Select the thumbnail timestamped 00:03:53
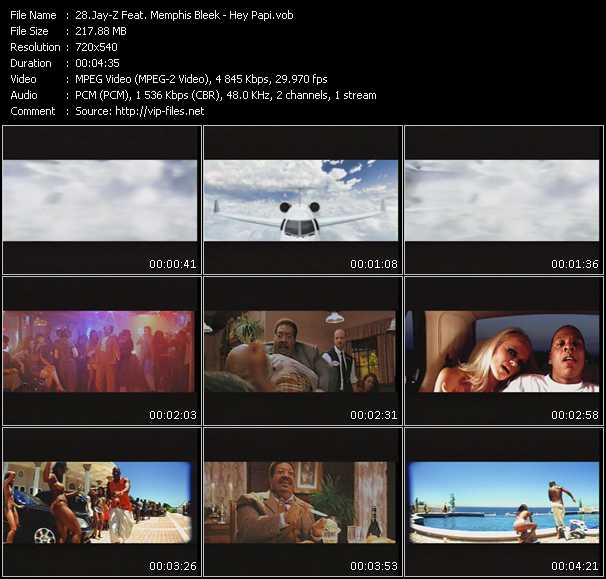The image size is (606, 579). tap(303, 502)
